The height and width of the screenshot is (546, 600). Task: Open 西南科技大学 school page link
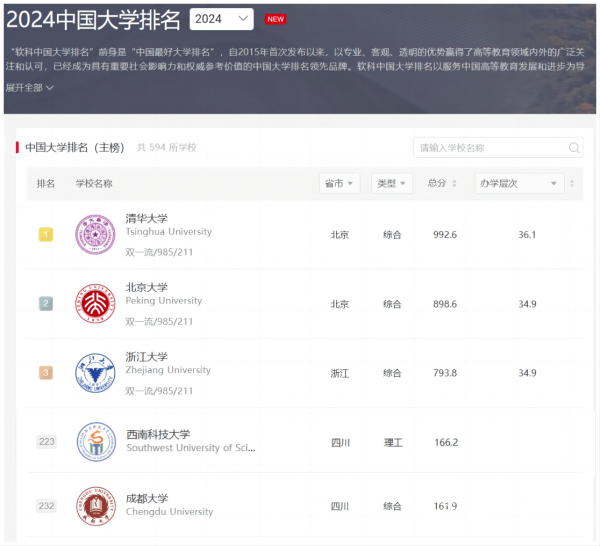click(x=158, y=434)
